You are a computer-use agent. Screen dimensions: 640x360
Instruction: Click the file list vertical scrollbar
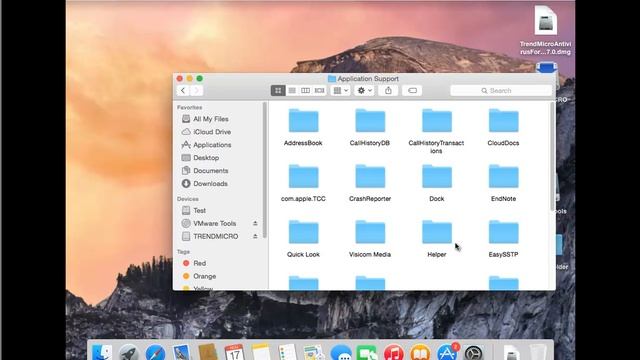click(x=553, y=157)
